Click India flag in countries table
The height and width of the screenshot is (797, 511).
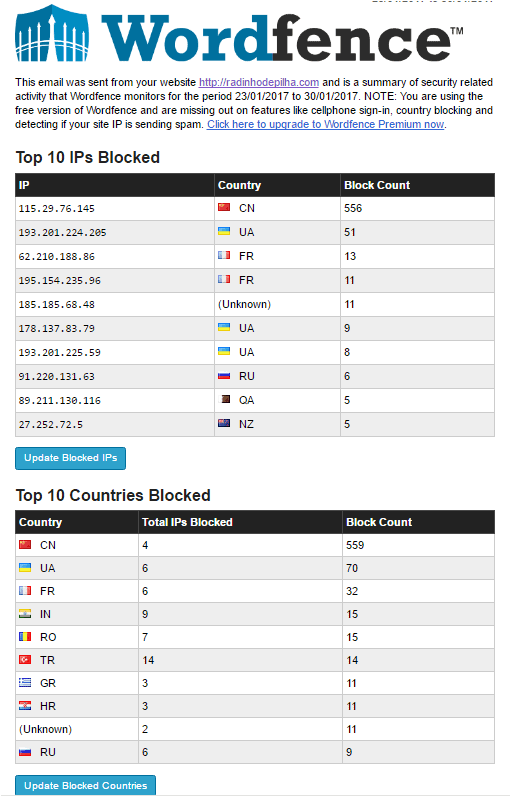pyautogui.click(x=25, y=614)
